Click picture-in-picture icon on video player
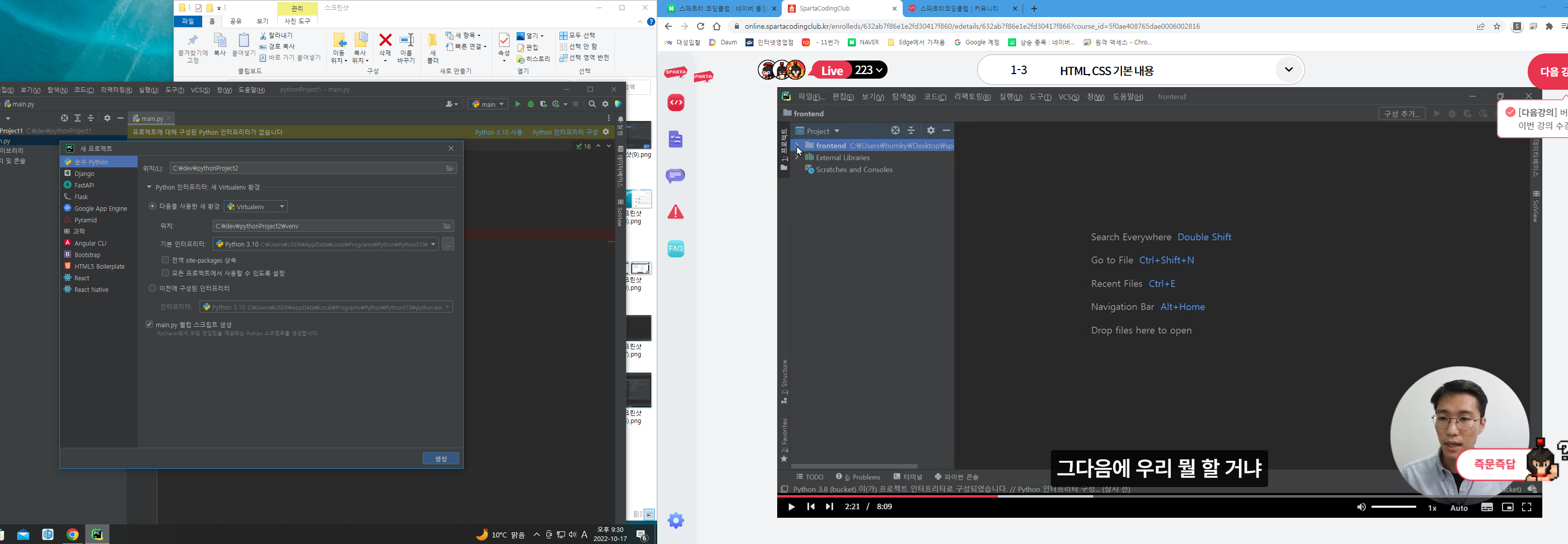 (1507, 507)
